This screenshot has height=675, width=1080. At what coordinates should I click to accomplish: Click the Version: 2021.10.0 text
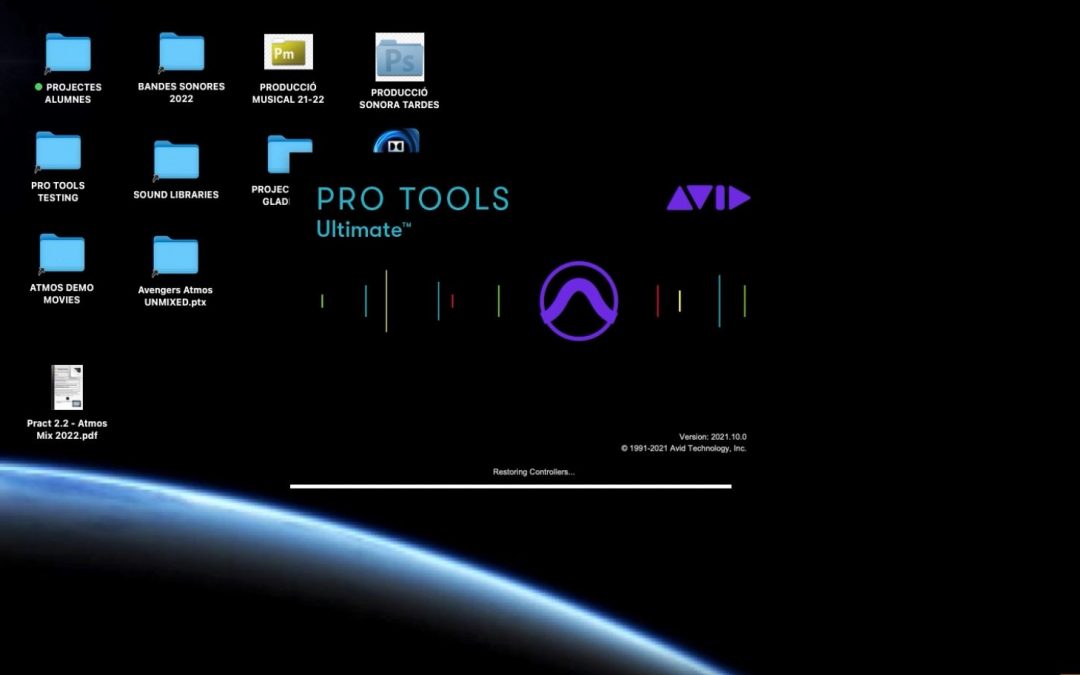point(712,437)
